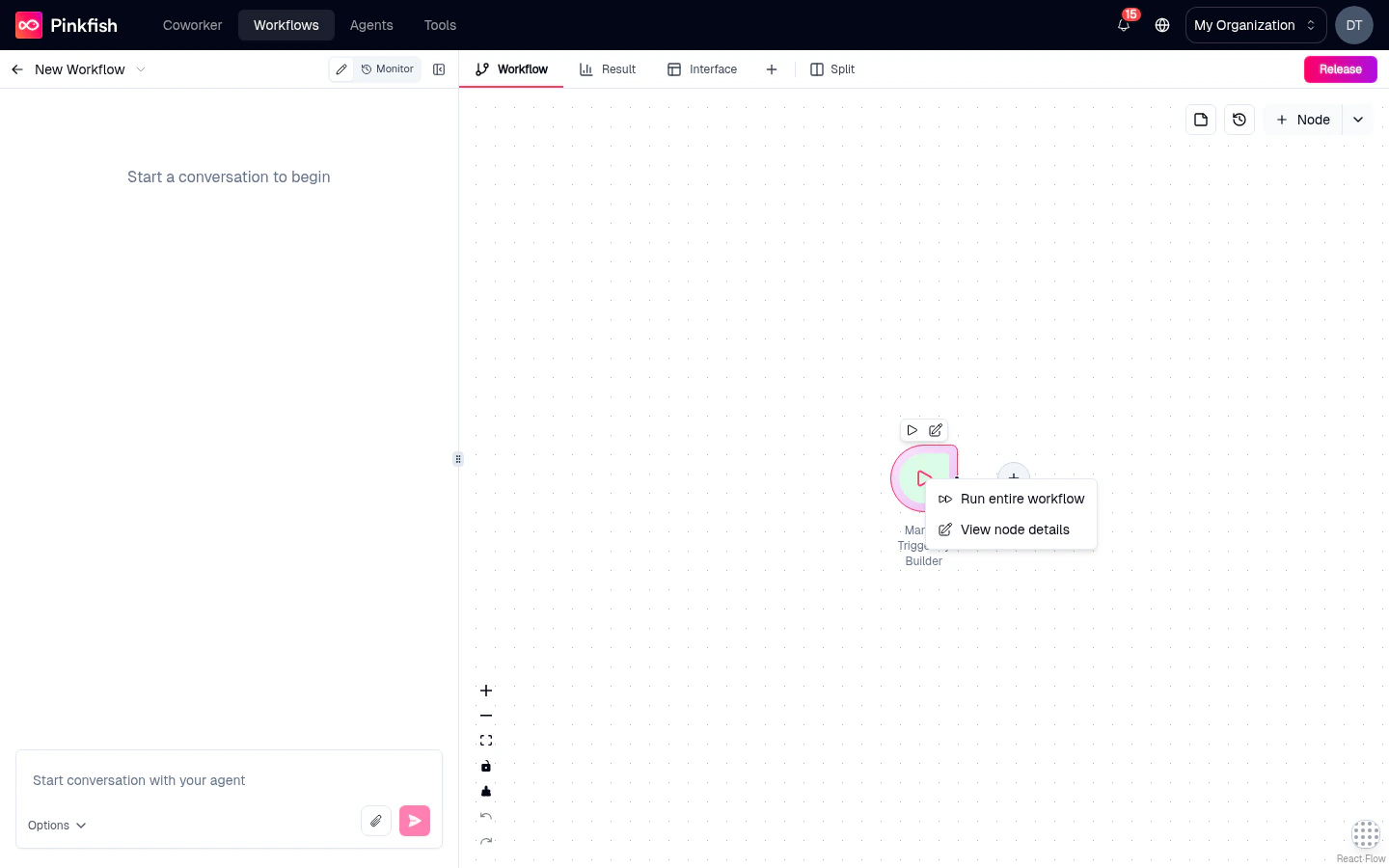The height and width of the screenshot is (868, 1389).
Task: Open the Agents navigation link
Action: tap(371, 25)
